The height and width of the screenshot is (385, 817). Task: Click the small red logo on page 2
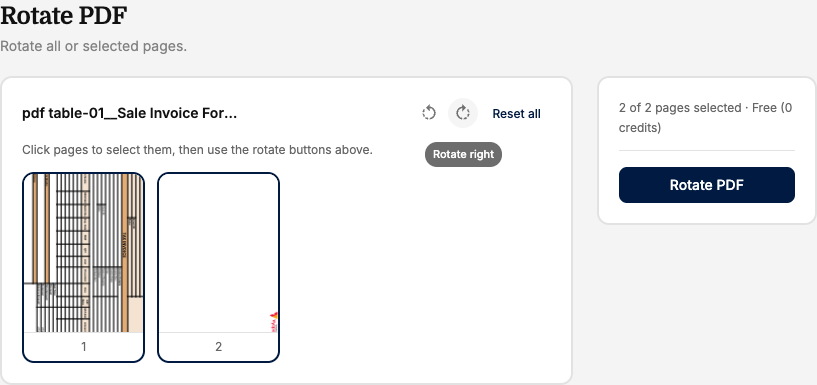[274, 322]
